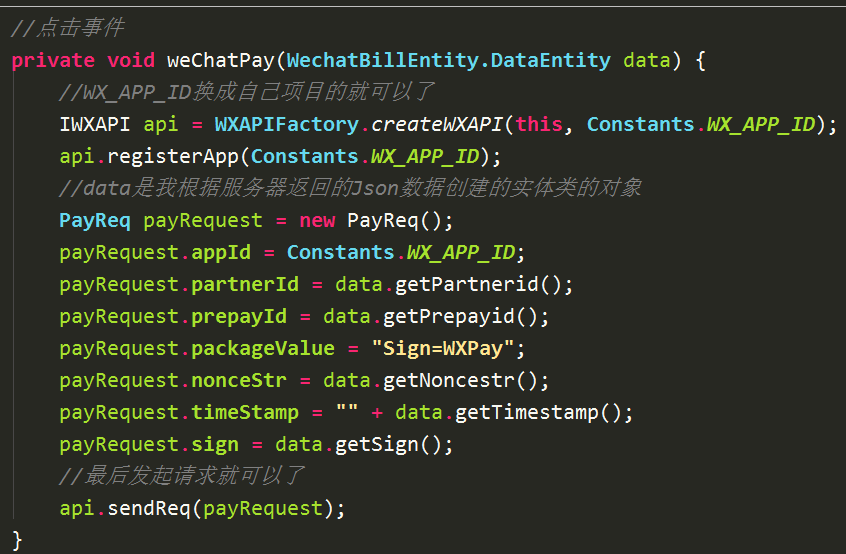
Task: Click the getPrepayid() call
Action: [x=466, y=317]
